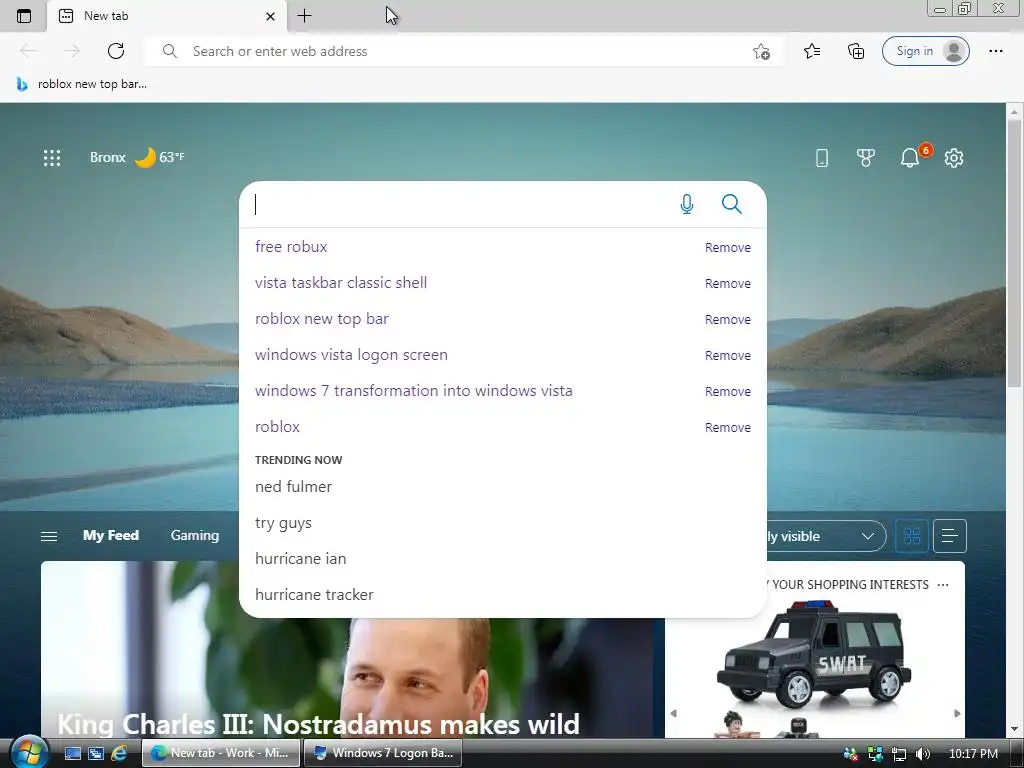Screen dimensions: 1024x768
Task: Select trending 'try guys' suggestion
Action: [x=283, y=523]
